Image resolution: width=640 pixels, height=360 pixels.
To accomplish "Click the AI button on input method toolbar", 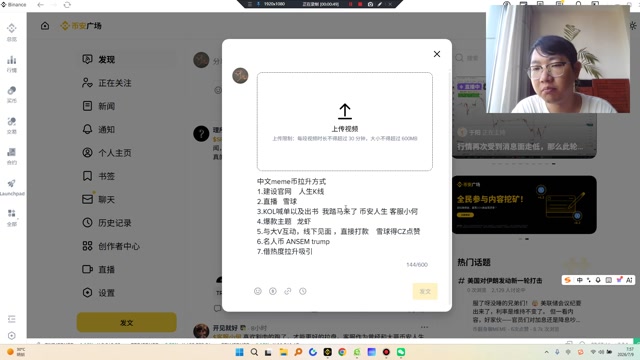I will point(629,280).
